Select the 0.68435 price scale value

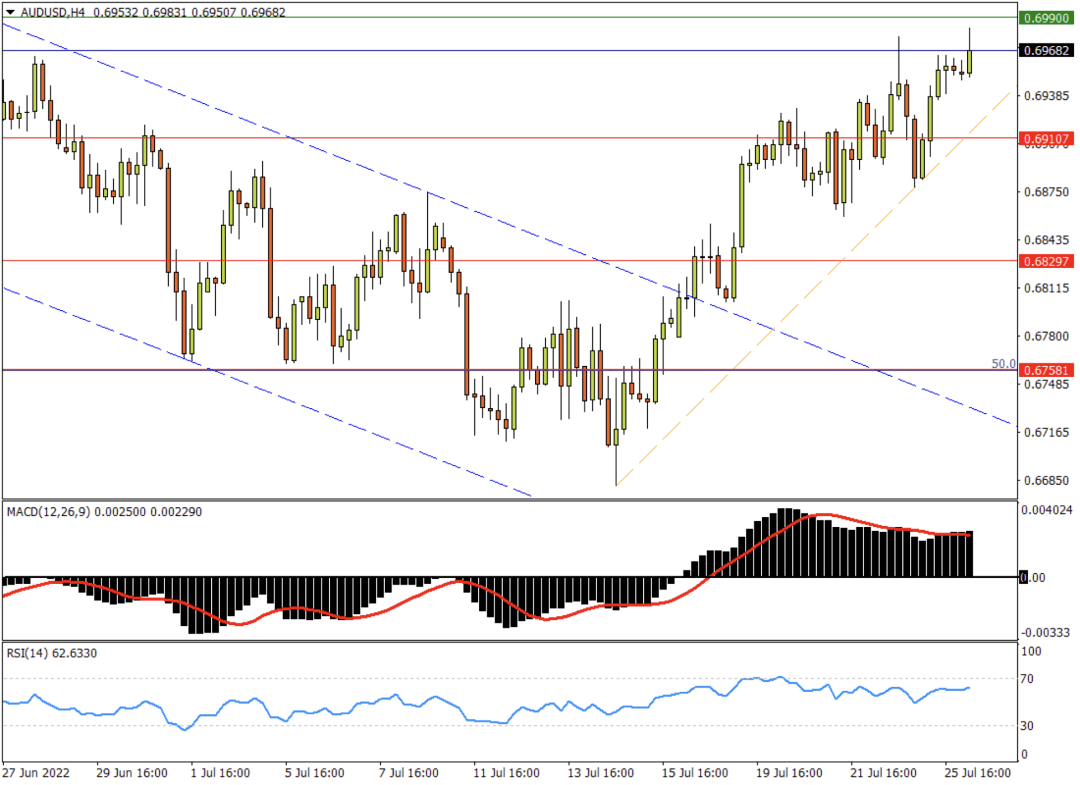click(x=1047, y=240)
